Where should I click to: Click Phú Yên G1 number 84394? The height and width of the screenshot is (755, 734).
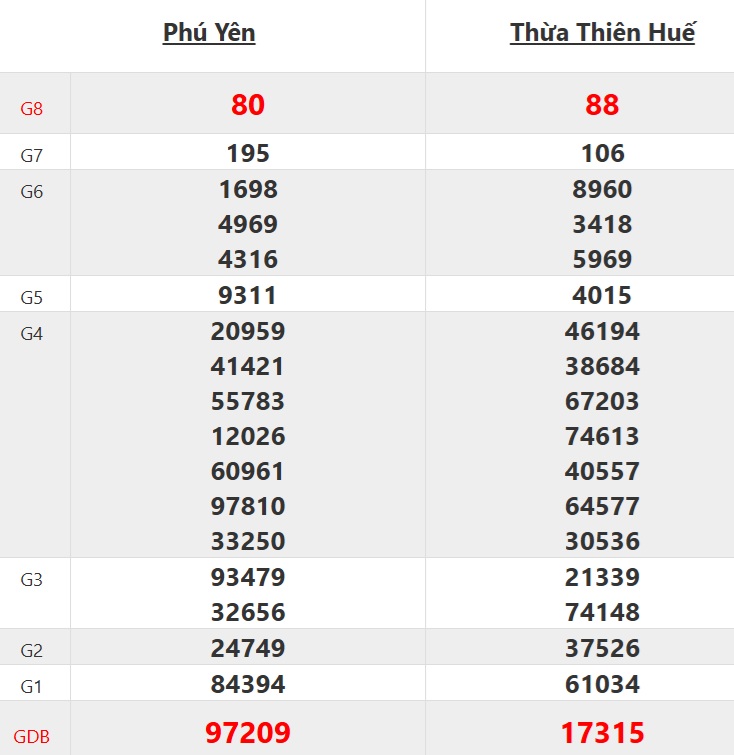[x=248, y=684]
